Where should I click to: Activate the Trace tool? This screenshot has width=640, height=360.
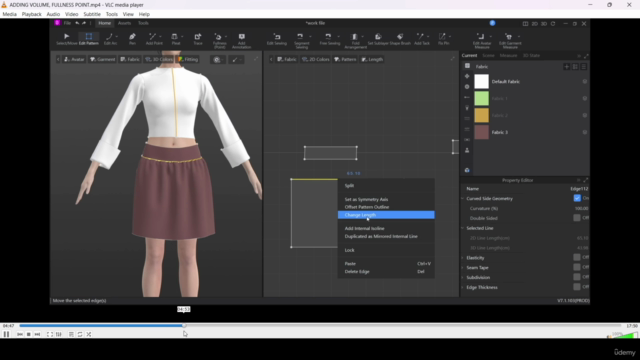pyautogui.click(x=198, y=39)
